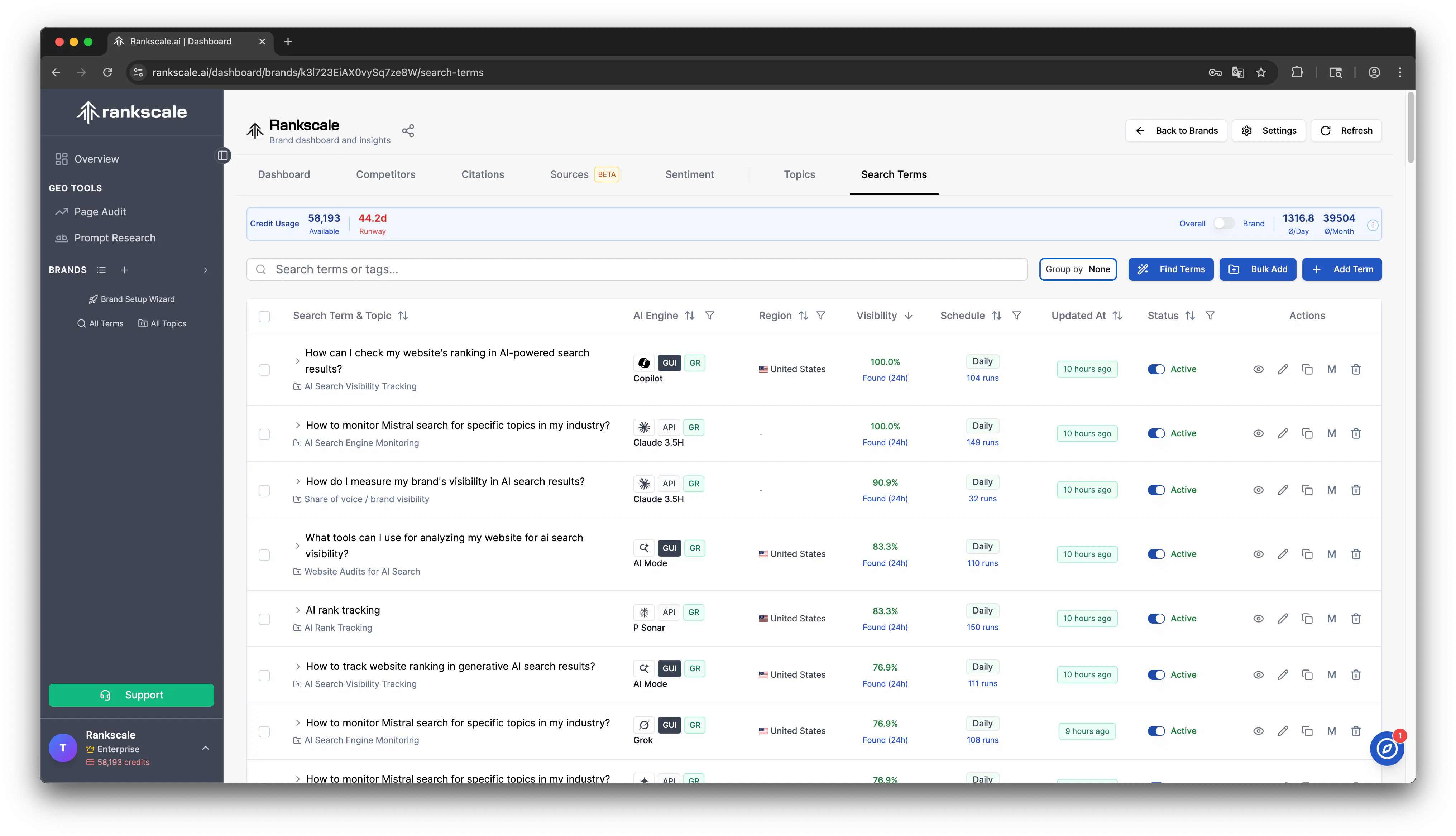Image resolution: width=1456 pixels, height=836 pixels.
Task: Check the Grok row checkbox
Action: click(264, 731)
